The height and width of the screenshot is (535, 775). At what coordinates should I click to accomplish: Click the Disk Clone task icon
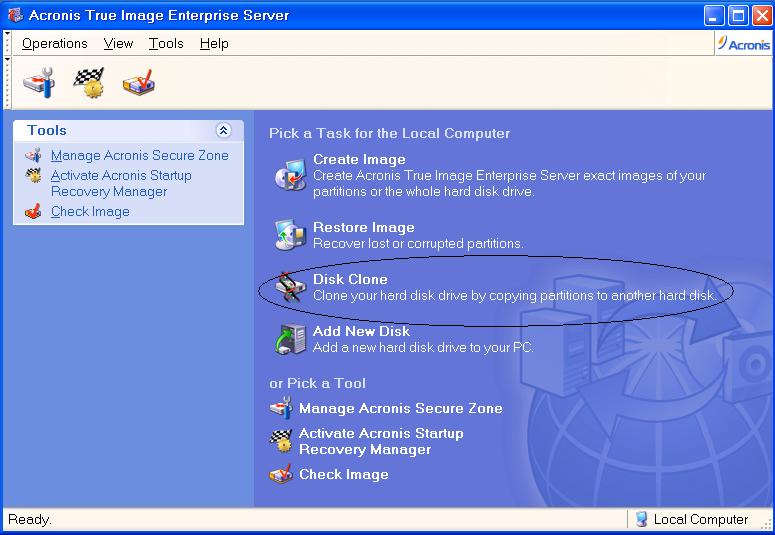coord(291,286)
